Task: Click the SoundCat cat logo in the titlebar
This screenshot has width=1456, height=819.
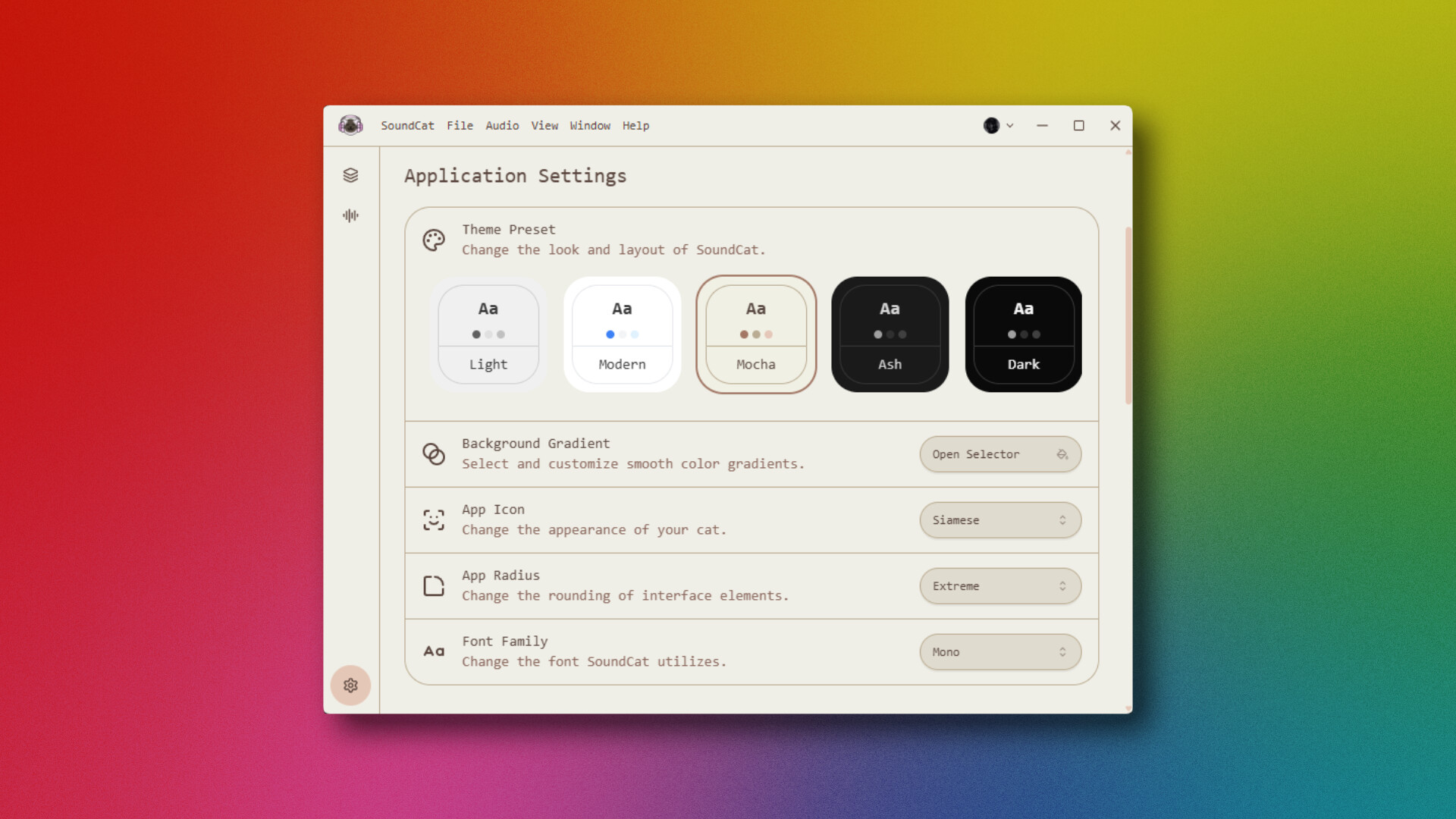Action: [351, 125]
